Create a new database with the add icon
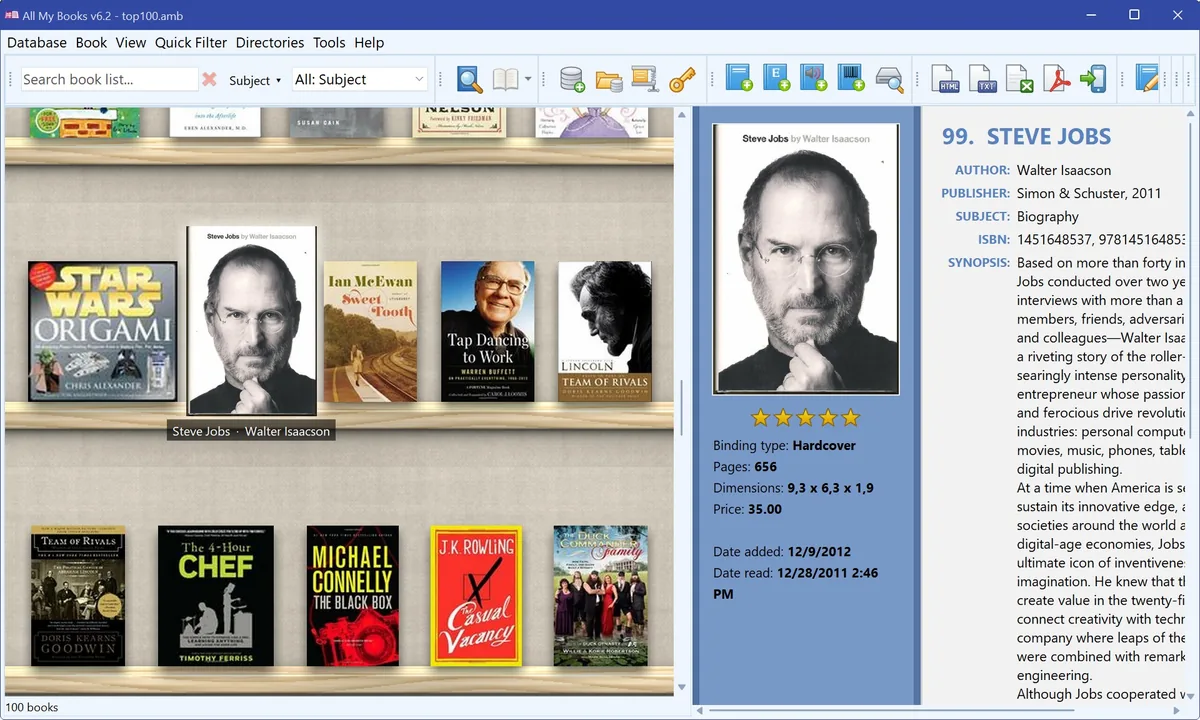This screenshot has width=1200, height=720. (572, 79)
